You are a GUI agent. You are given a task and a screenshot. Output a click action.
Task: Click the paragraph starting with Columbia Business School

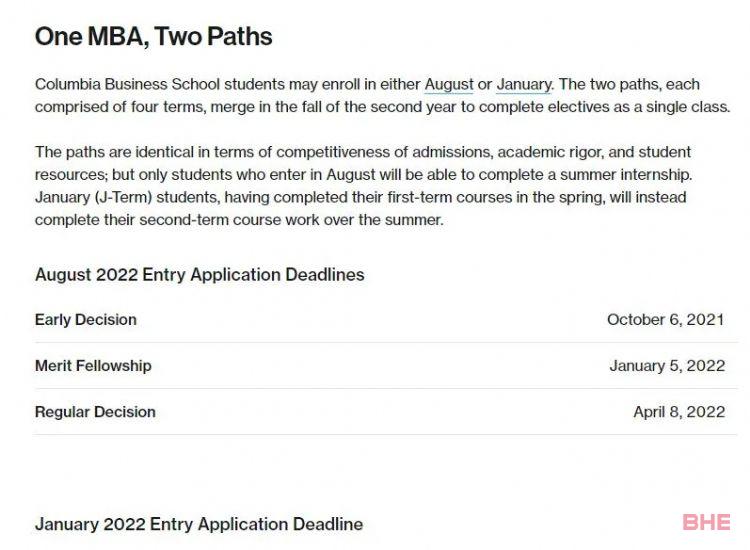(x=383, y=96)
